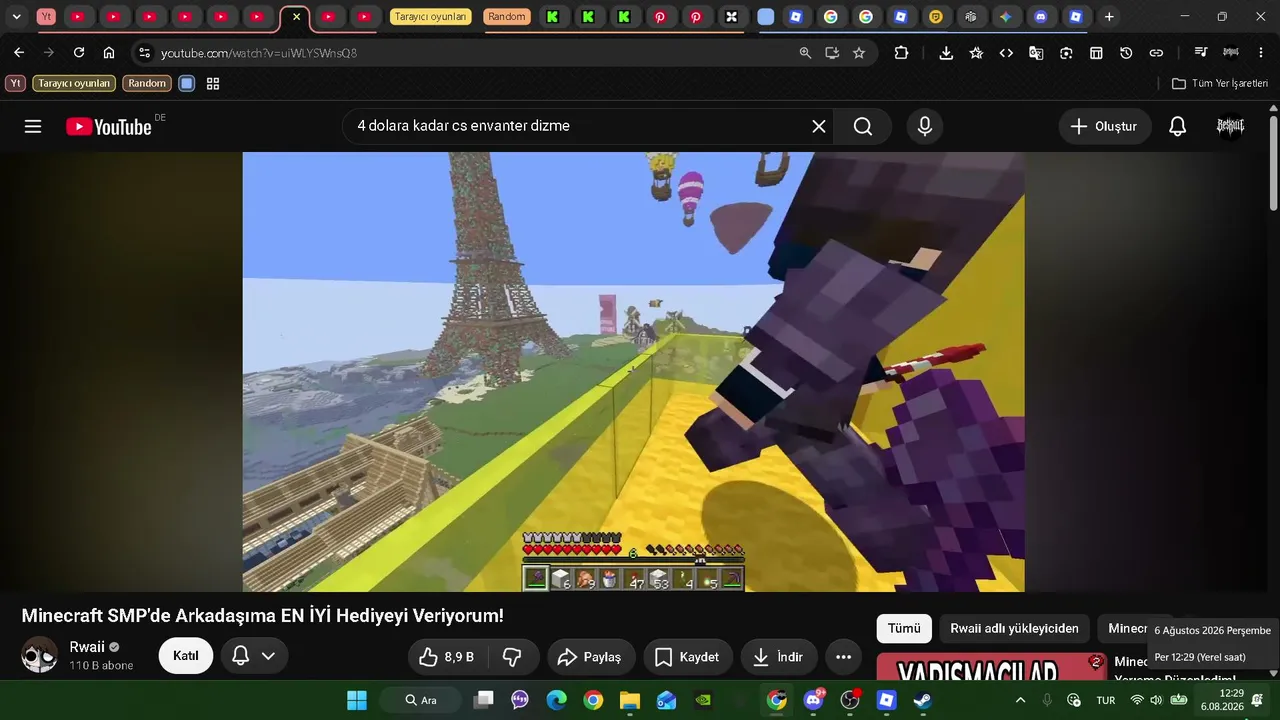Open Tüm Yer İşaretleri folder
This screenshot has height=720, width=1280.
(x=1220, y=84)
